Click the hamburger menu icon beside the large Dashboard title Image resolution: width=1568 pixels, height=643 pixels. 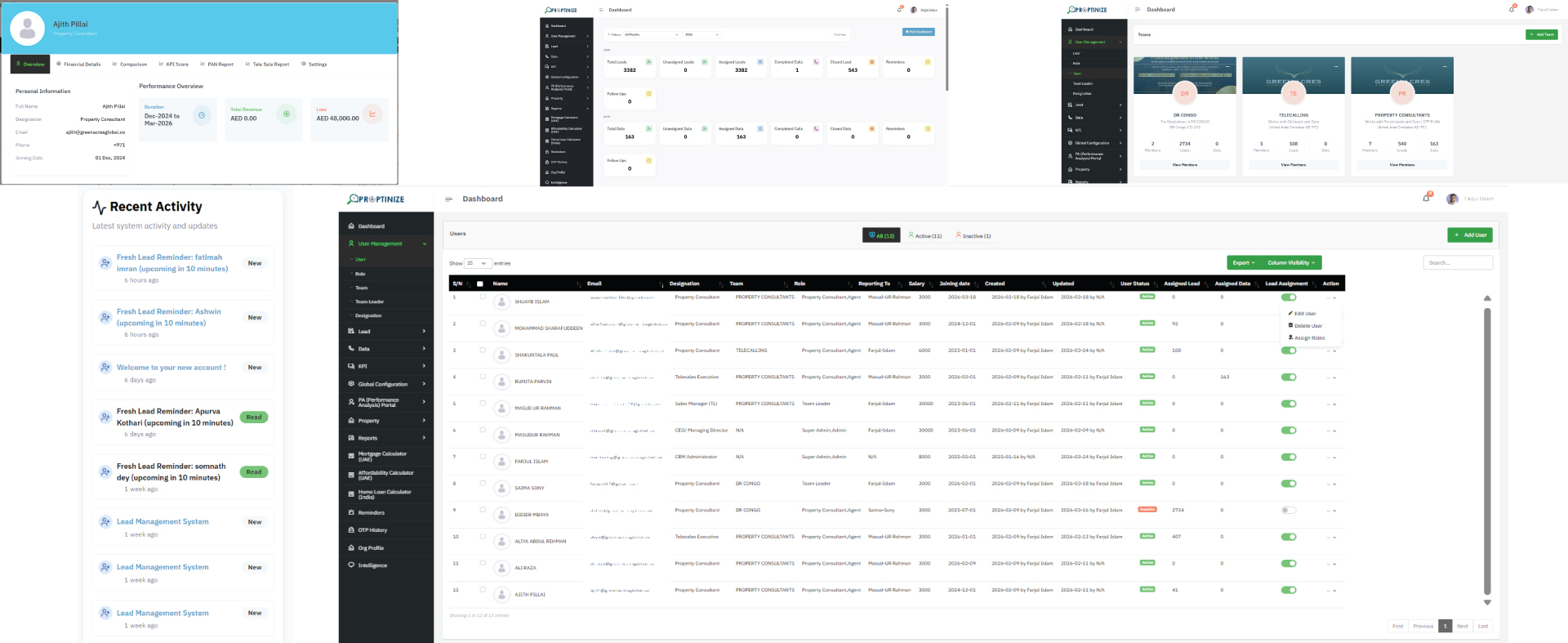click(x=448, y=199)
